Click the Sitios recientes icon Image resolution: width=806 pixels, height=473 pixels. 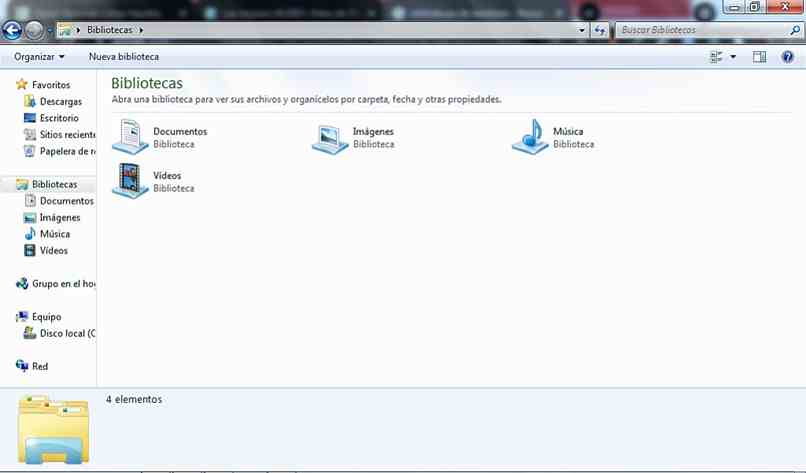30,135
